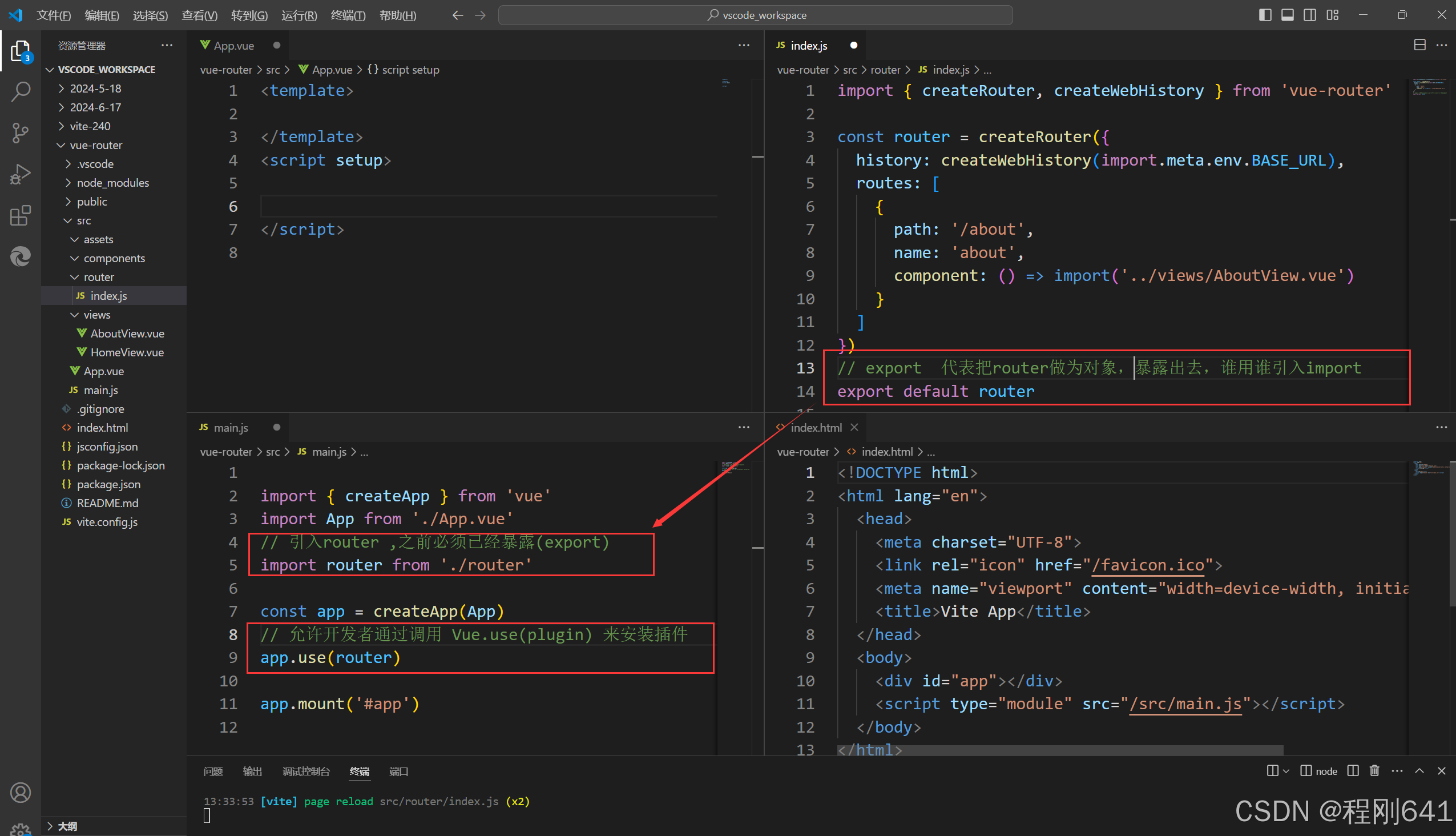Open the Accounts icon in activity bar
The image size is (1456, 836).
21,793
